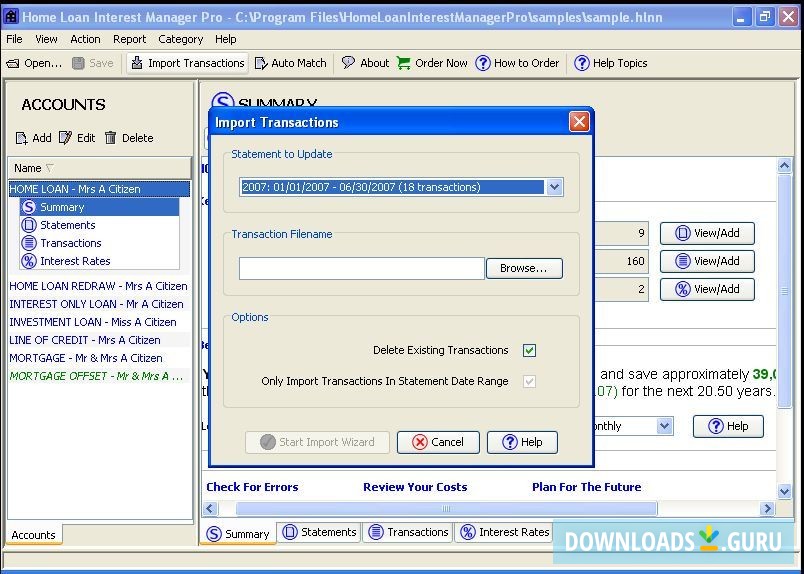Toggle Only Import In Statement Date Range checkbox
This screenshot has height=574, width=804.
click(529, 382)
